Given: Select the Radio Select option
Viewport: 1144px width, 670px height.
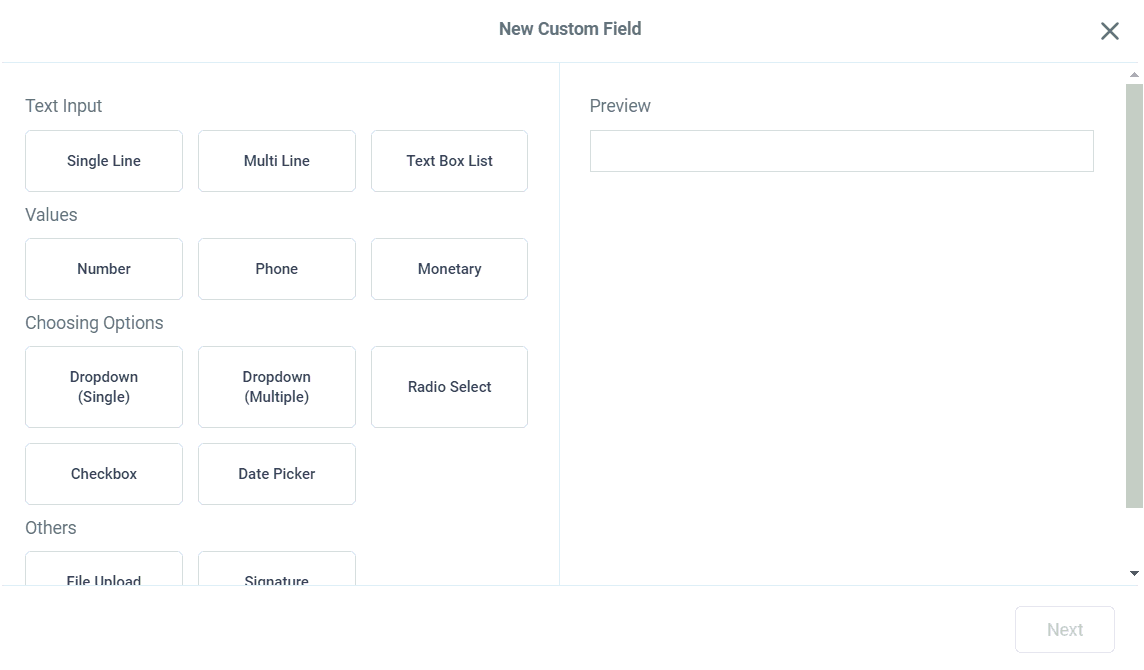Looking at the screenshot, I should click(x=449, y=386).
